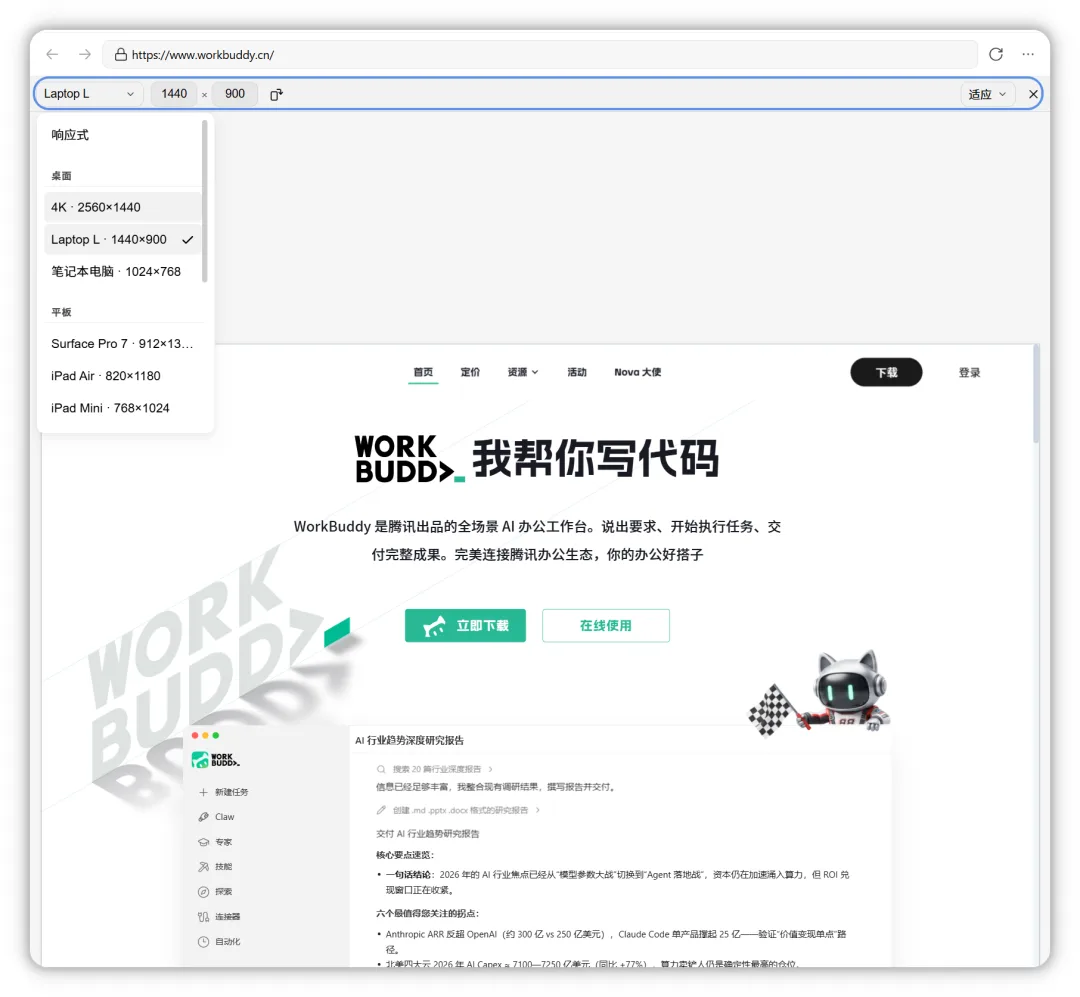Choose the Laptop L 1440×900 preset
This screenshot has width=1080, height=997.
(123, 240)
